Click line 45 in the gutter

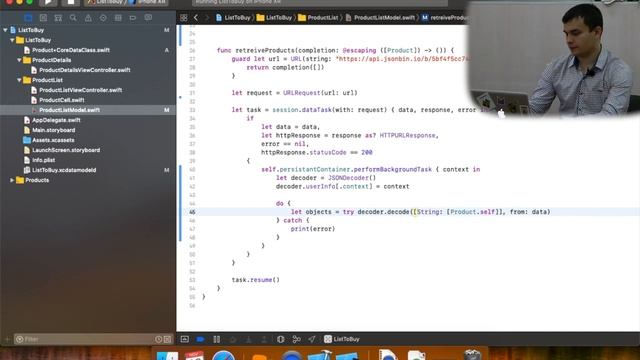click(x=192, y=212)
